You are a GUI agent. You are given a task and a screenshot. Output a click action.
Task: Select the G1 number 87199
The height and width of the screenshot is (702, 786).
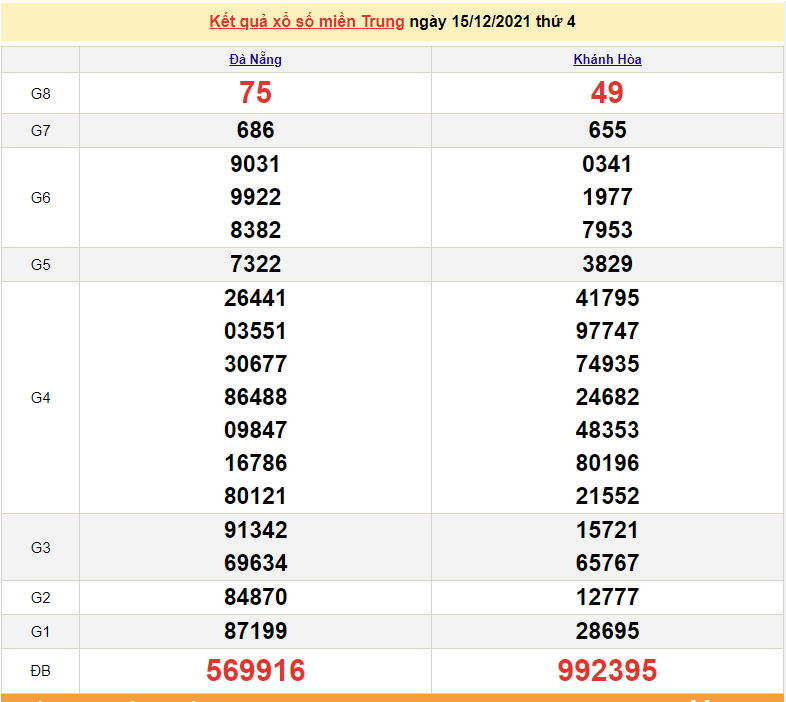point(255,631)
